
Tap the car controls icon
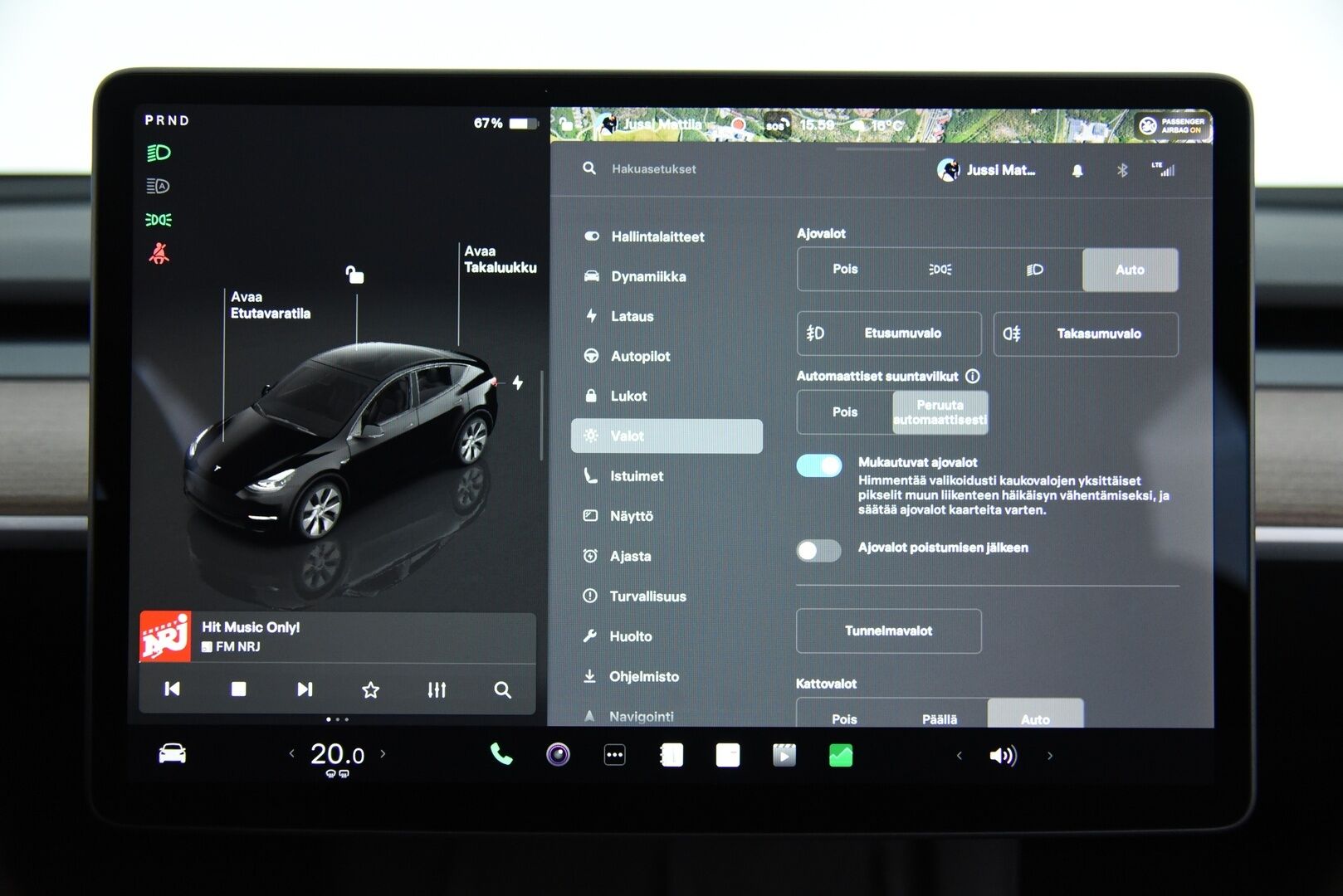tap(172, 754)
